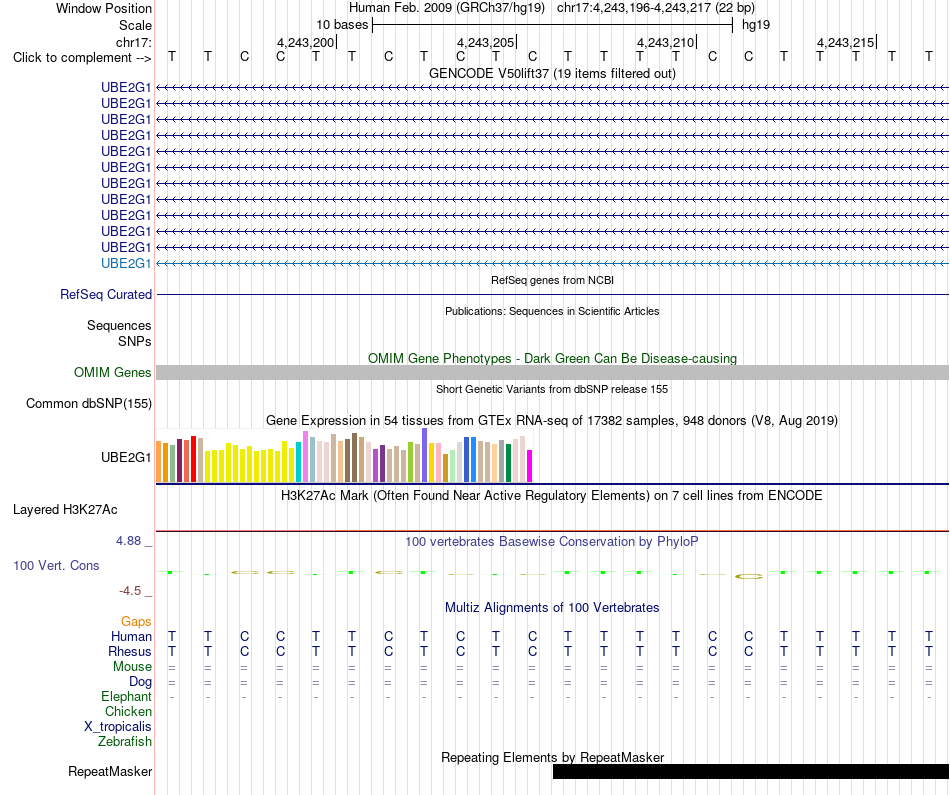Click the 'OMIM Gene Phenotypes' track title
Screen dimensions: 950x795
point(552,359)
